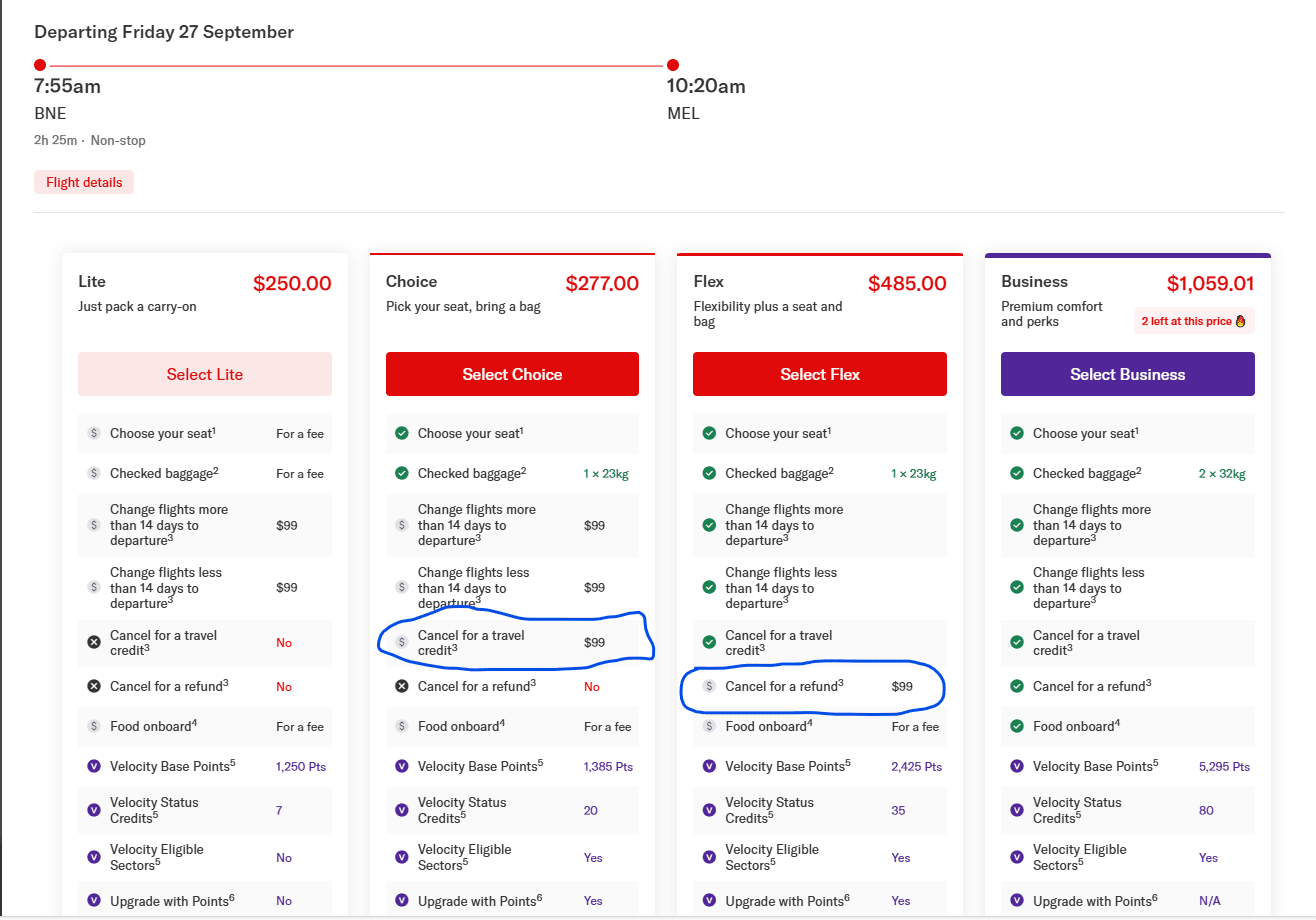Click dollar icon beside Lite Checked baggage
Screen dimensions: 1316x920
(x=94, y=473)
